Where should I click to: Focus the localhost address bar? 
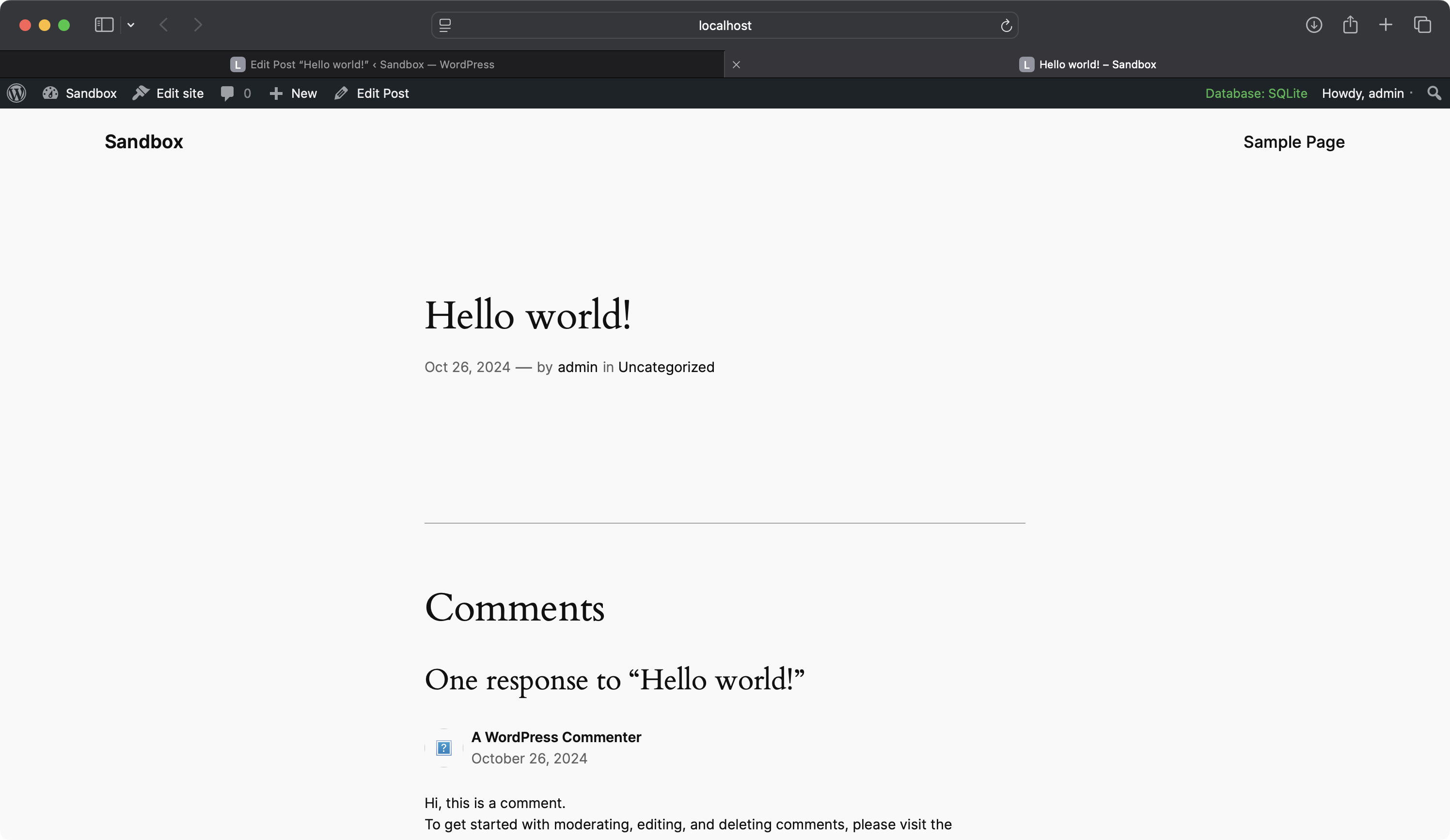[x=725, y=25]
